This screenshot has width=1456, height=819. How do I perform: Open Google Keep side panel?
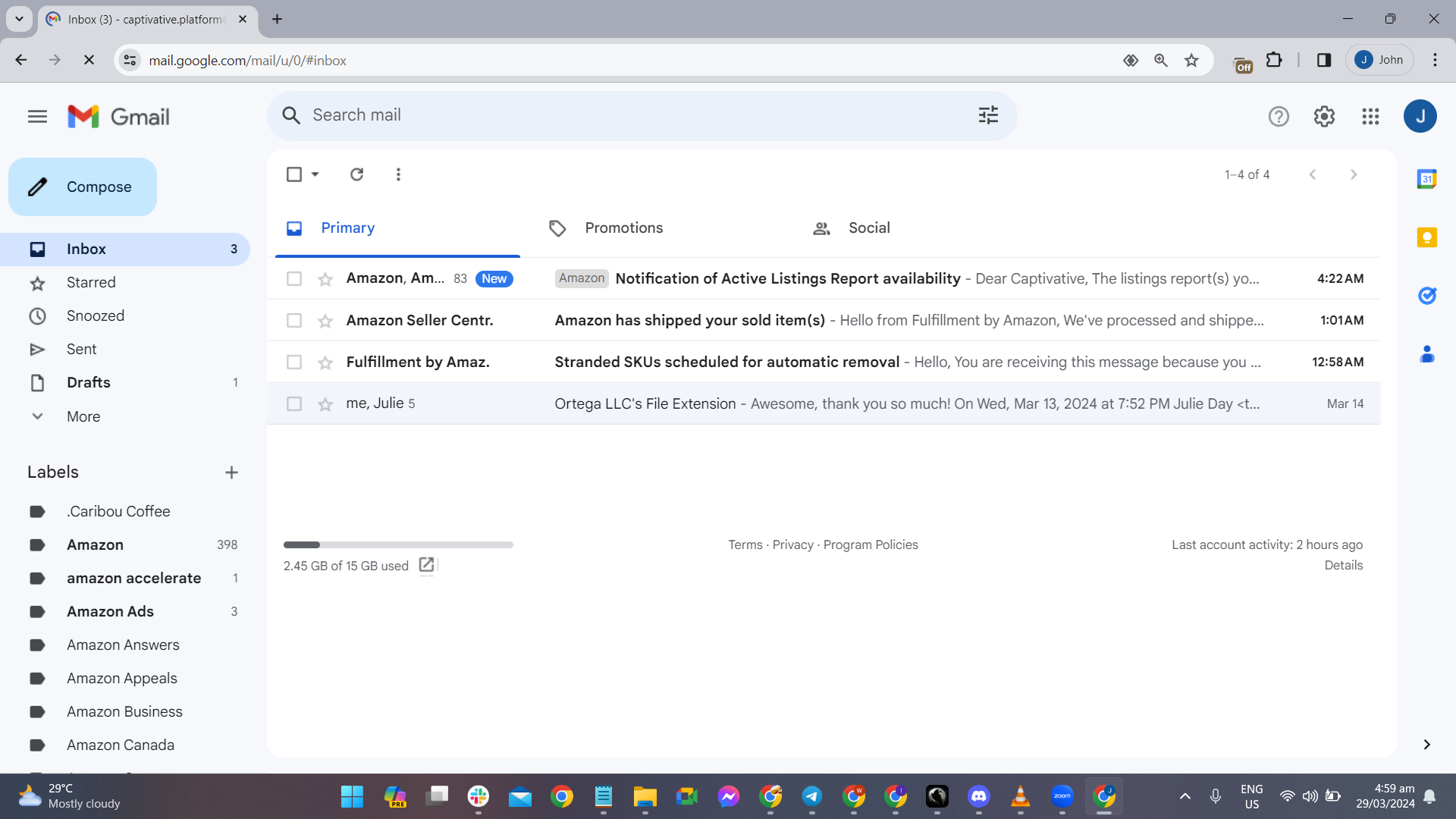point(1426,237)
